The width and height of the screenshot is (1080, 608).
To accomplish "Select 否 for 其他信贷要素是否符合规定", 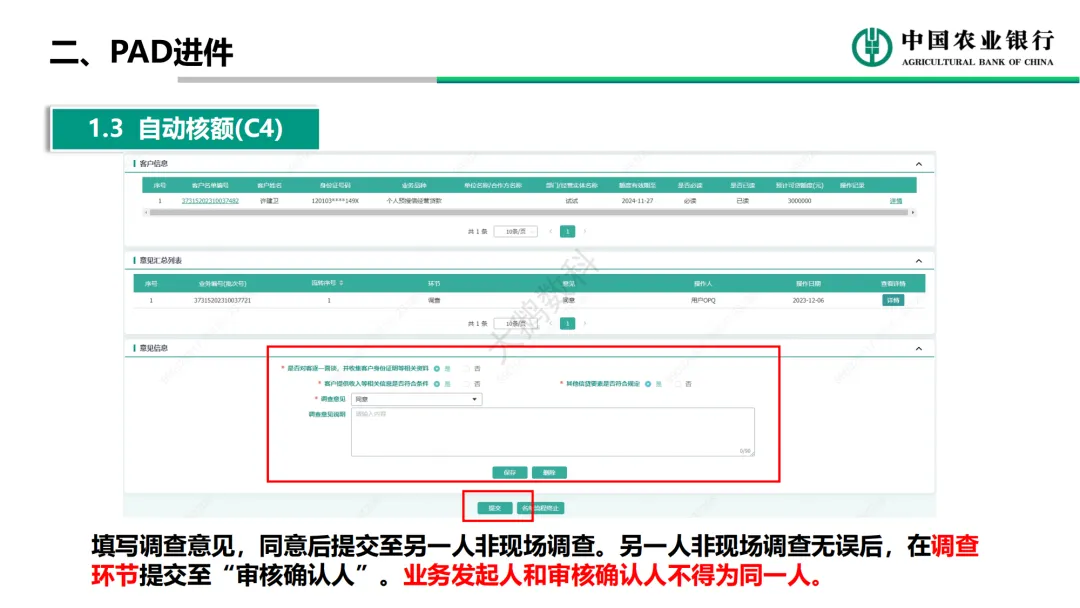I will (x=677, y=384).
